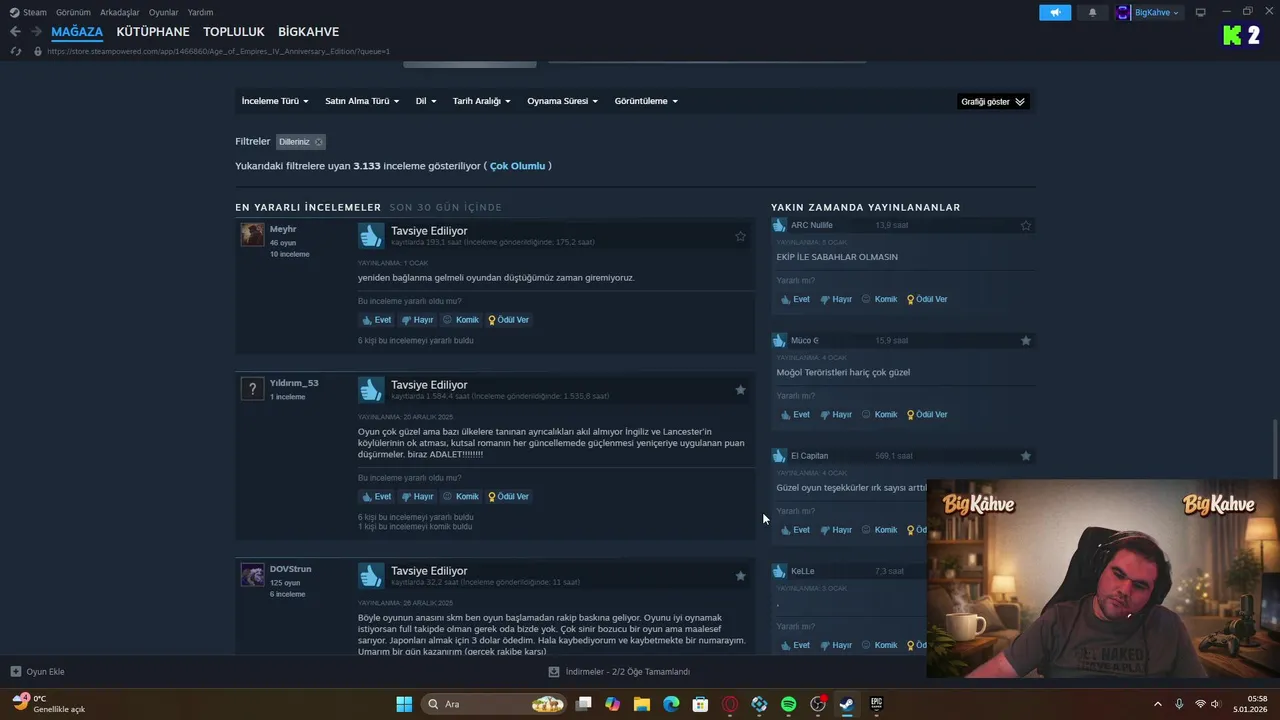Open the Tarih Aralığı dropdown
This screenshot has height=720, width=1280.
[482, 101]
